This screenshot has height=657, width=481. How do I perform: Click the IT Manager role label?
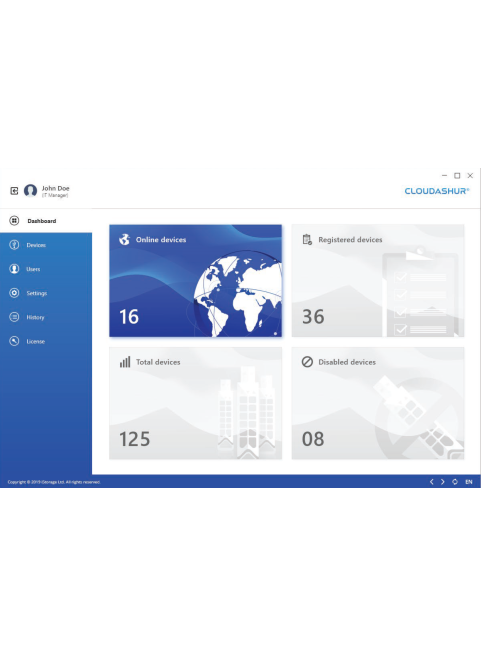[55, 195]
